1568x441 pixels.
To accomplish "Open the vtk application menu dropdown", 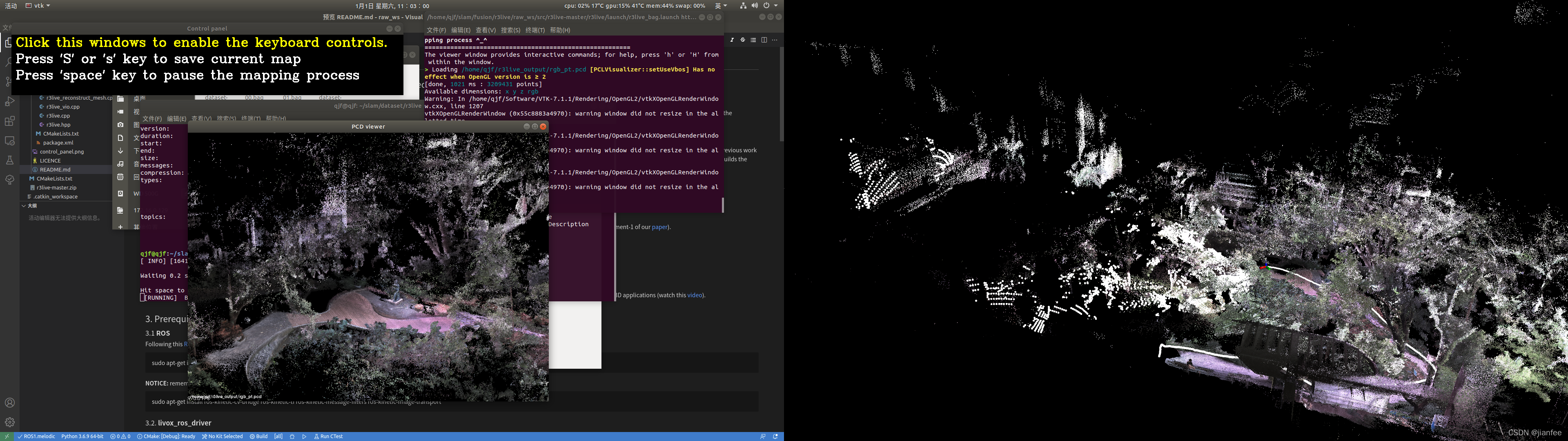I will point(38,5).
